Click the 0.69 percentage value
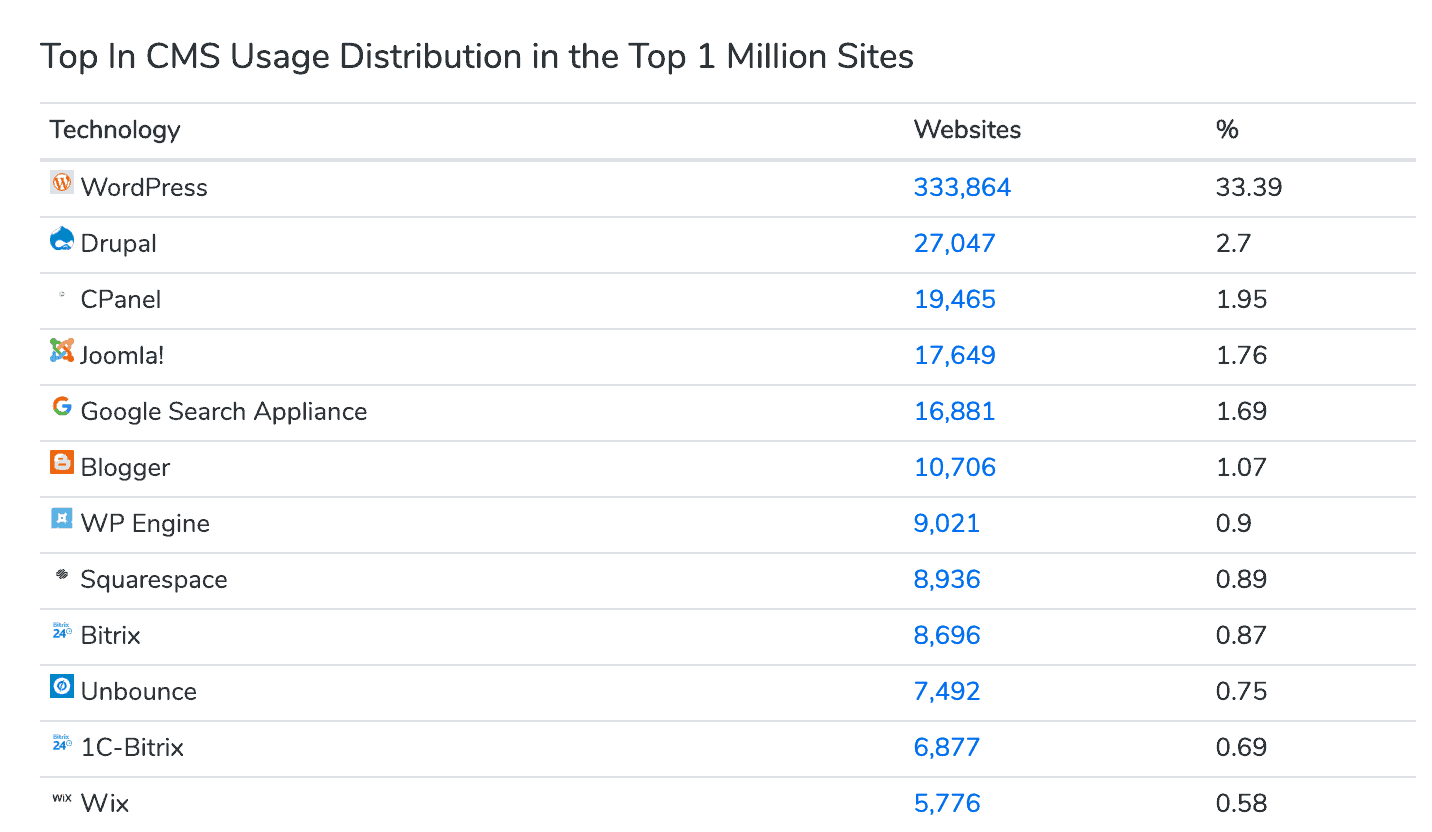1432x832 pixels. tap(1241, 747)
